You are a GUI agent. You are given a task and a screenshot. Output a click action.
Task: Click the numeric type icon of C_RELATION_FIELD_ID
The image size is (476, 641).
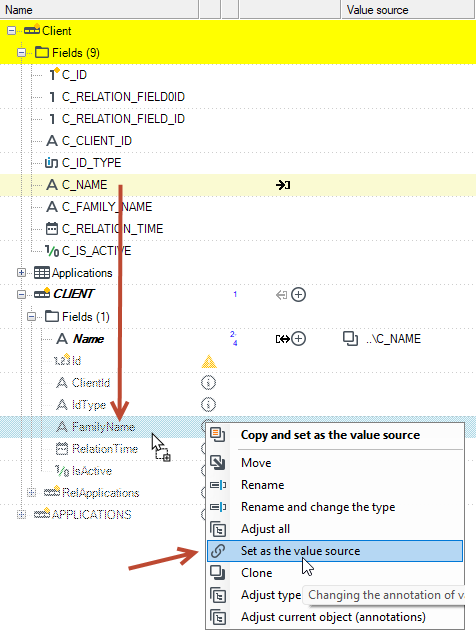(x=52, y=119)
